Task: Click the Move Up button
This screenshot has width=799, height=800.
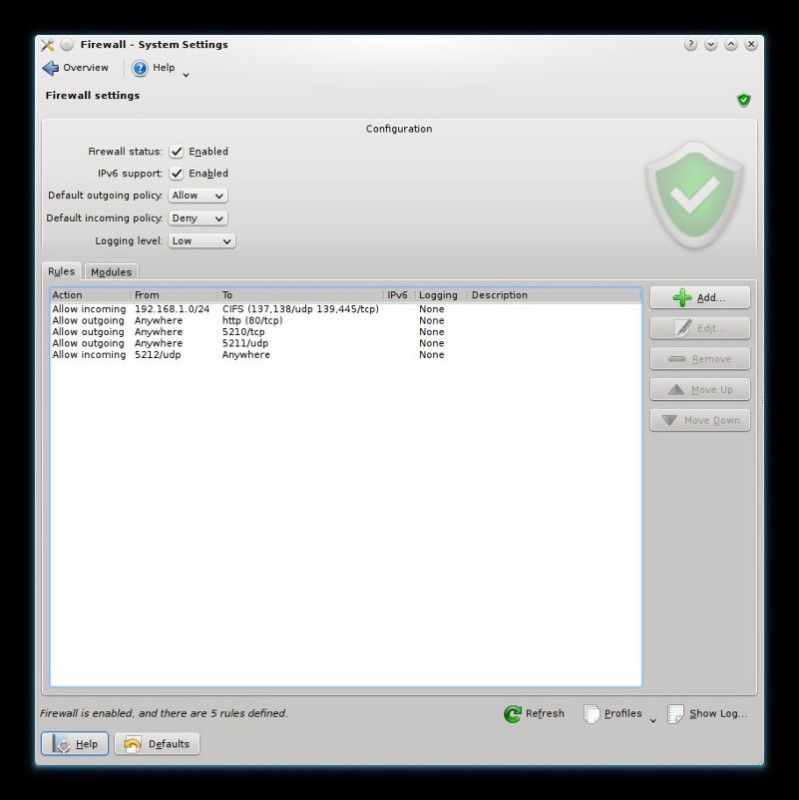Action: (700, 389)
